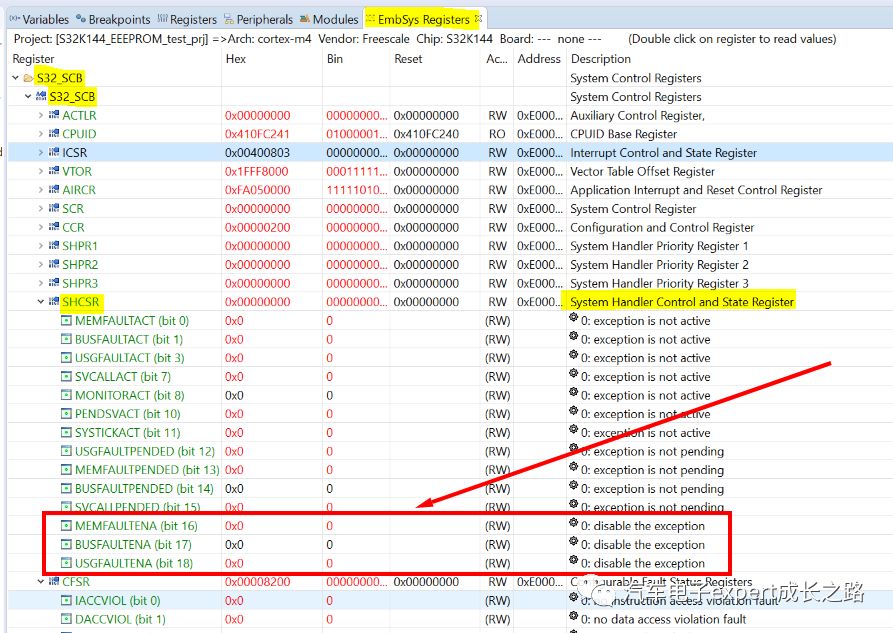Click the PENDSVACT bit field icon

pyautogui.click(x=67, y=414)
